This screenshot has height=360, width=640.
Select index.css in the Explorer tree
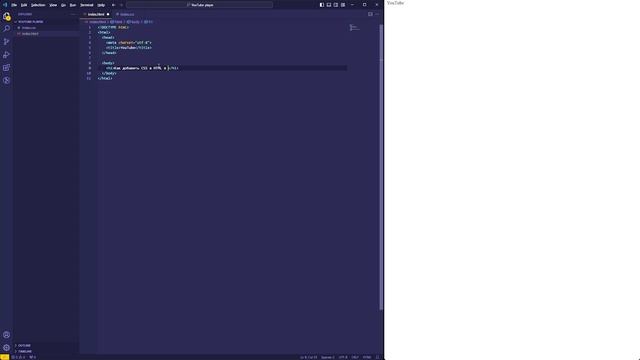coord(29,28)
